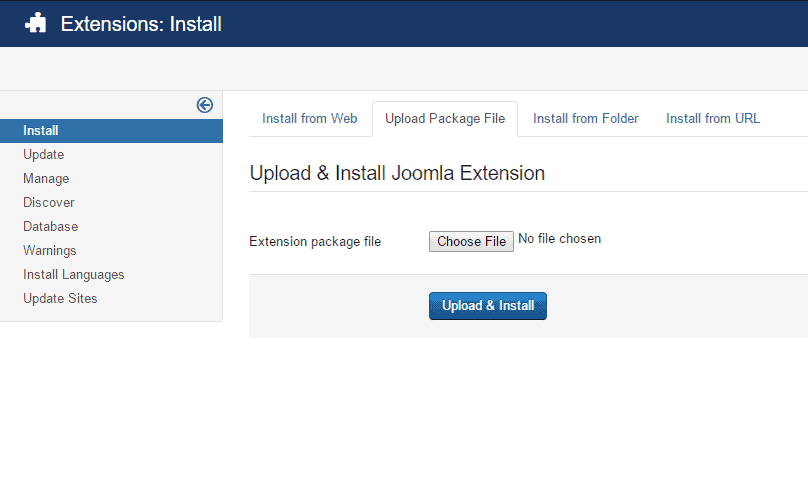Open the Install from URL tab
The width and height of the screenshot is (808, 504).
coord(713,119)
